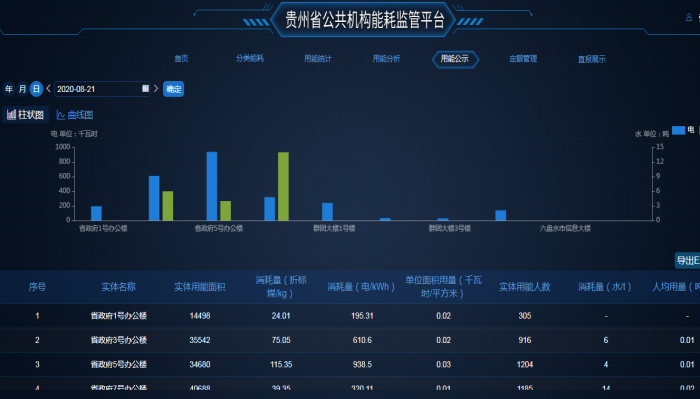Open the 分类能耗 menu item
The image size is (700, 399).
(250, 58)
